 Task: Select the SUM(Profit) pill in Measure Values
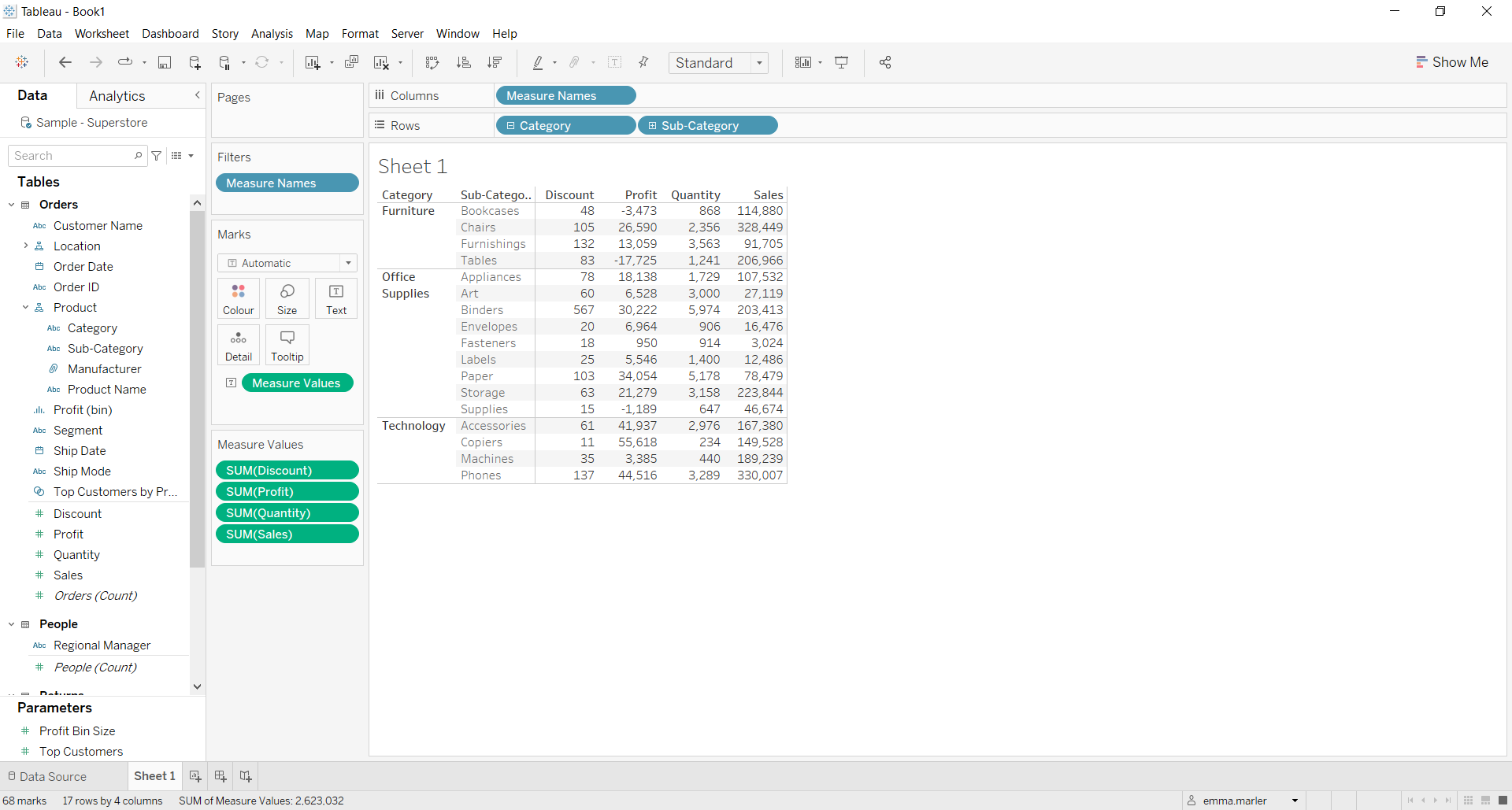tap(287, 491)
